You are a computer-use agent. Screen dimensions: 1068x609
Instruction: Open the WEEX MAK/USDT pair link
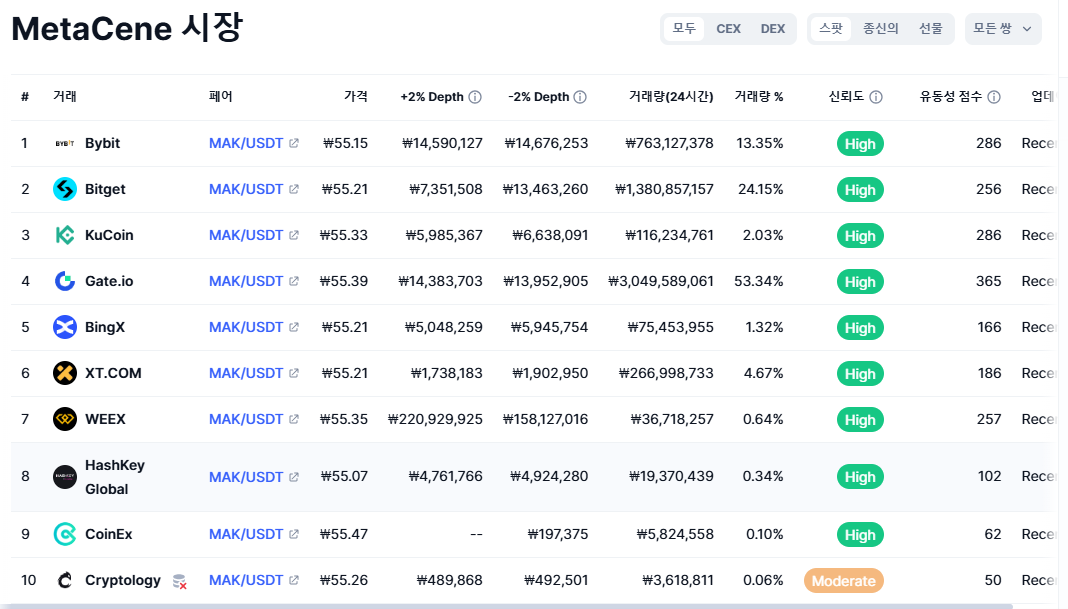point(246,419)
